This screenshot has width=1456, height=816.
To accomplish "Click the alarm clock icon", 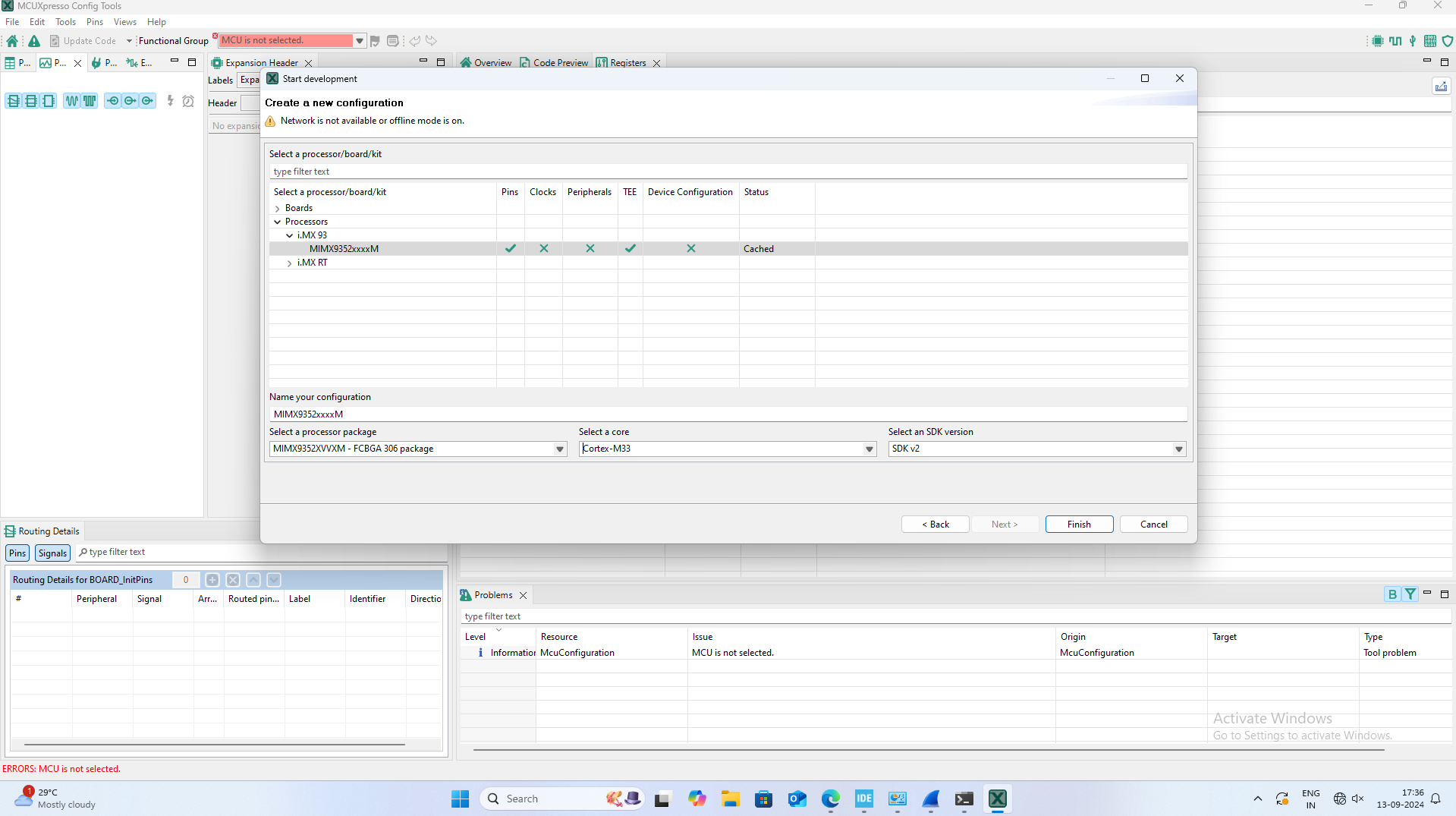I will pos(189,101).
